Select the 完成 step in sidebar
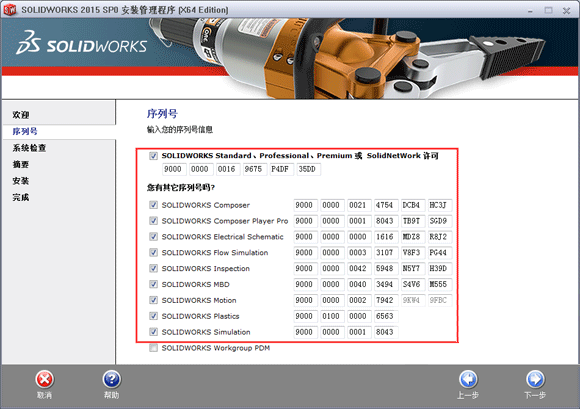 (21, 197)
